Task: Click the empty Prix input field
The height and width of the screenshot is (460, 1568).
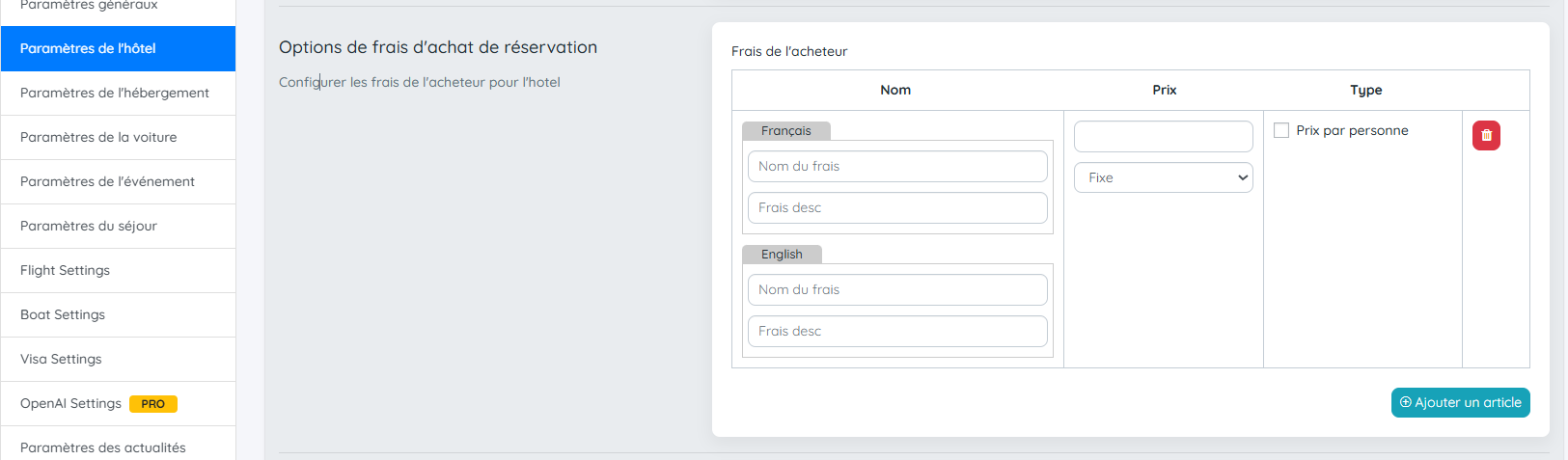Action: pos(1163,136)
